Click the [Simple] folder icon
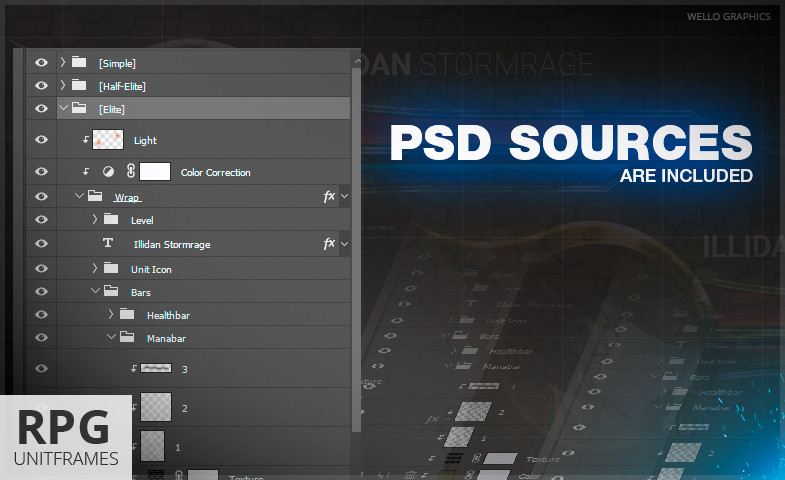Screen dimensions: 785x480 [x=79, y=62]
